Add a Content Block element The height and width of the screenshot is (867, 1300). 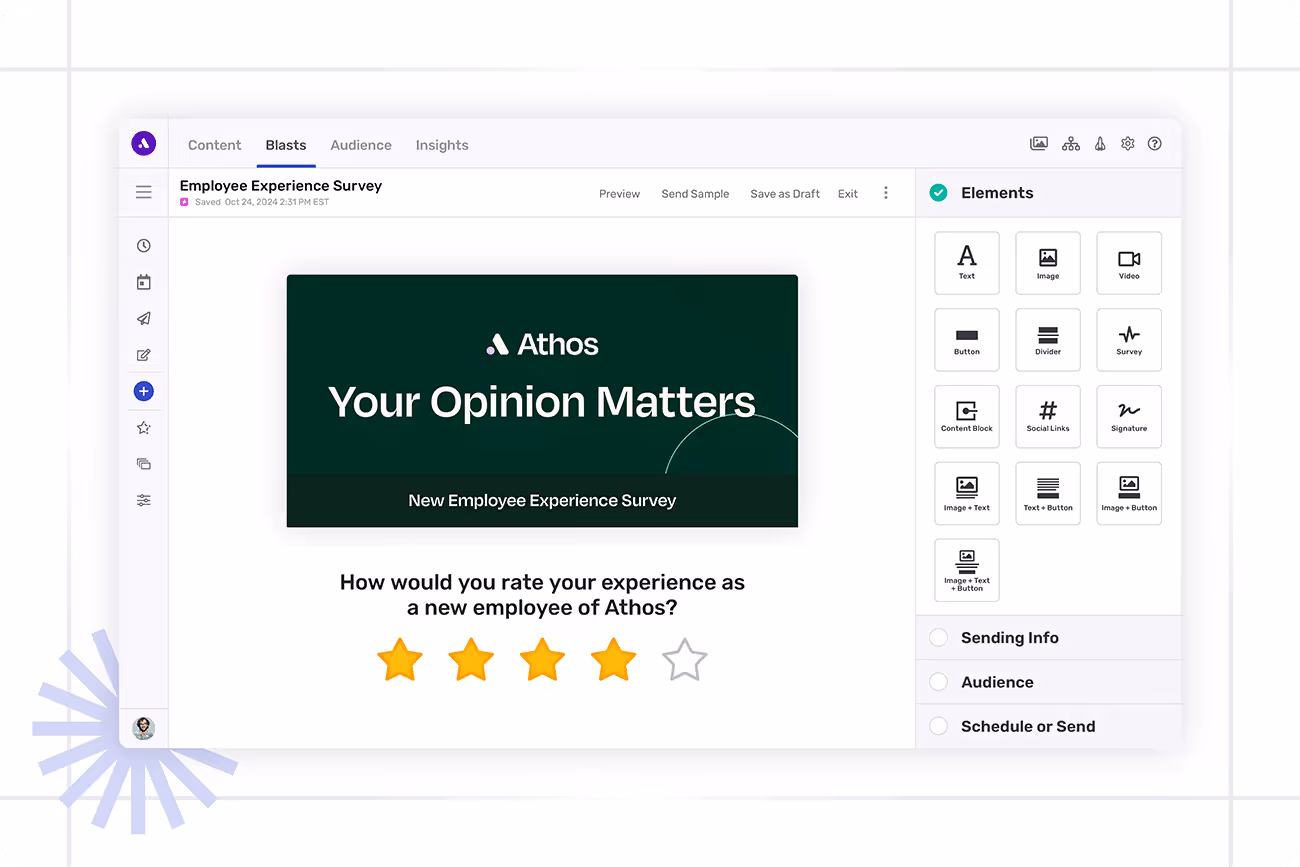[x=967, y=417]
